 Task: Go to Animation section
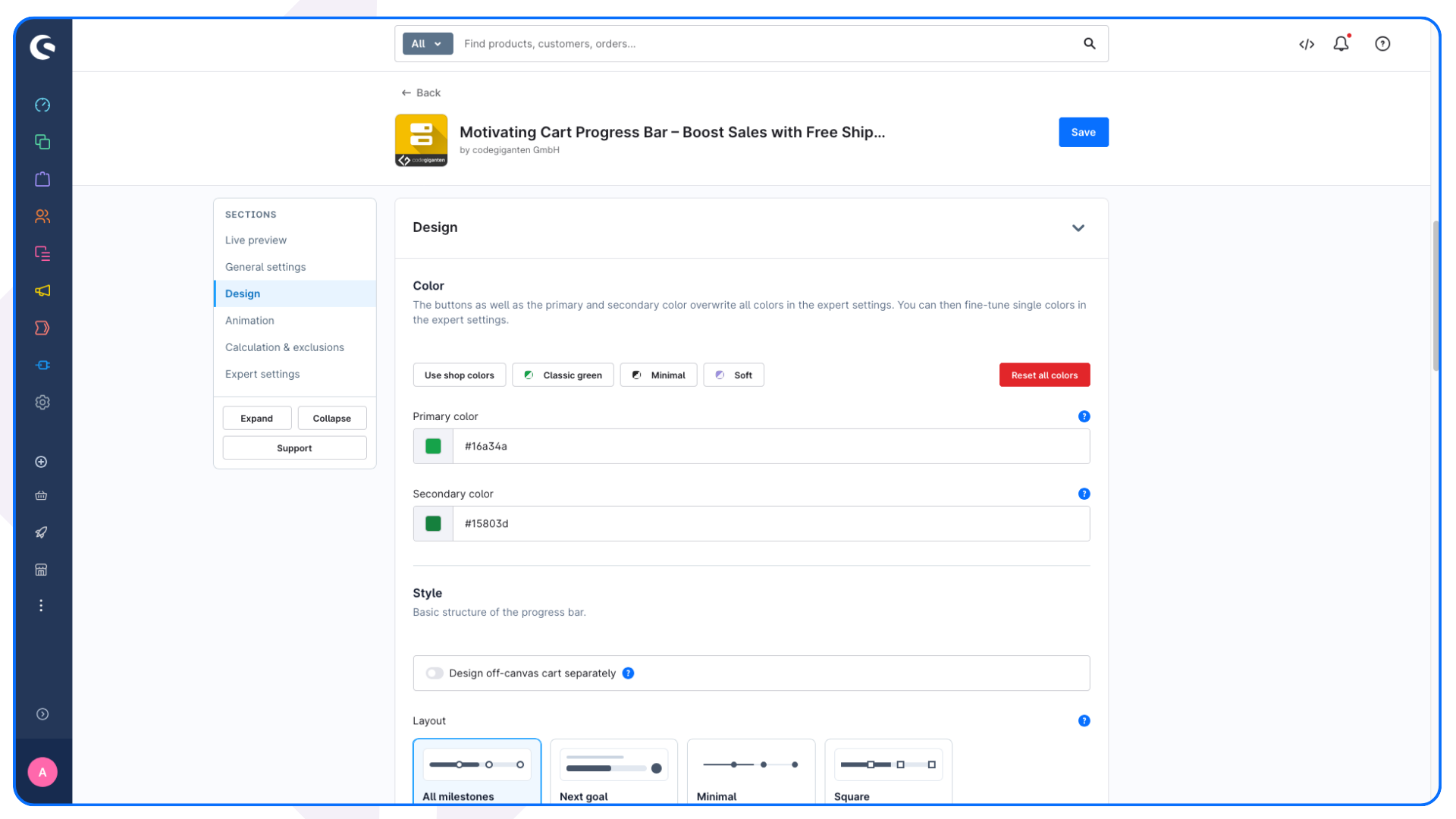click(249, 321)
